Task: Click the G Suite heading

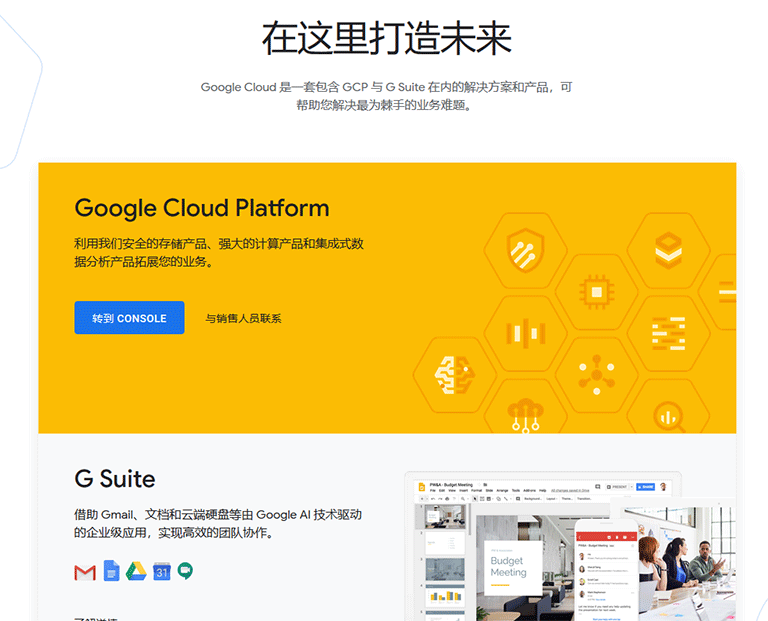Action: coord(114,478)
